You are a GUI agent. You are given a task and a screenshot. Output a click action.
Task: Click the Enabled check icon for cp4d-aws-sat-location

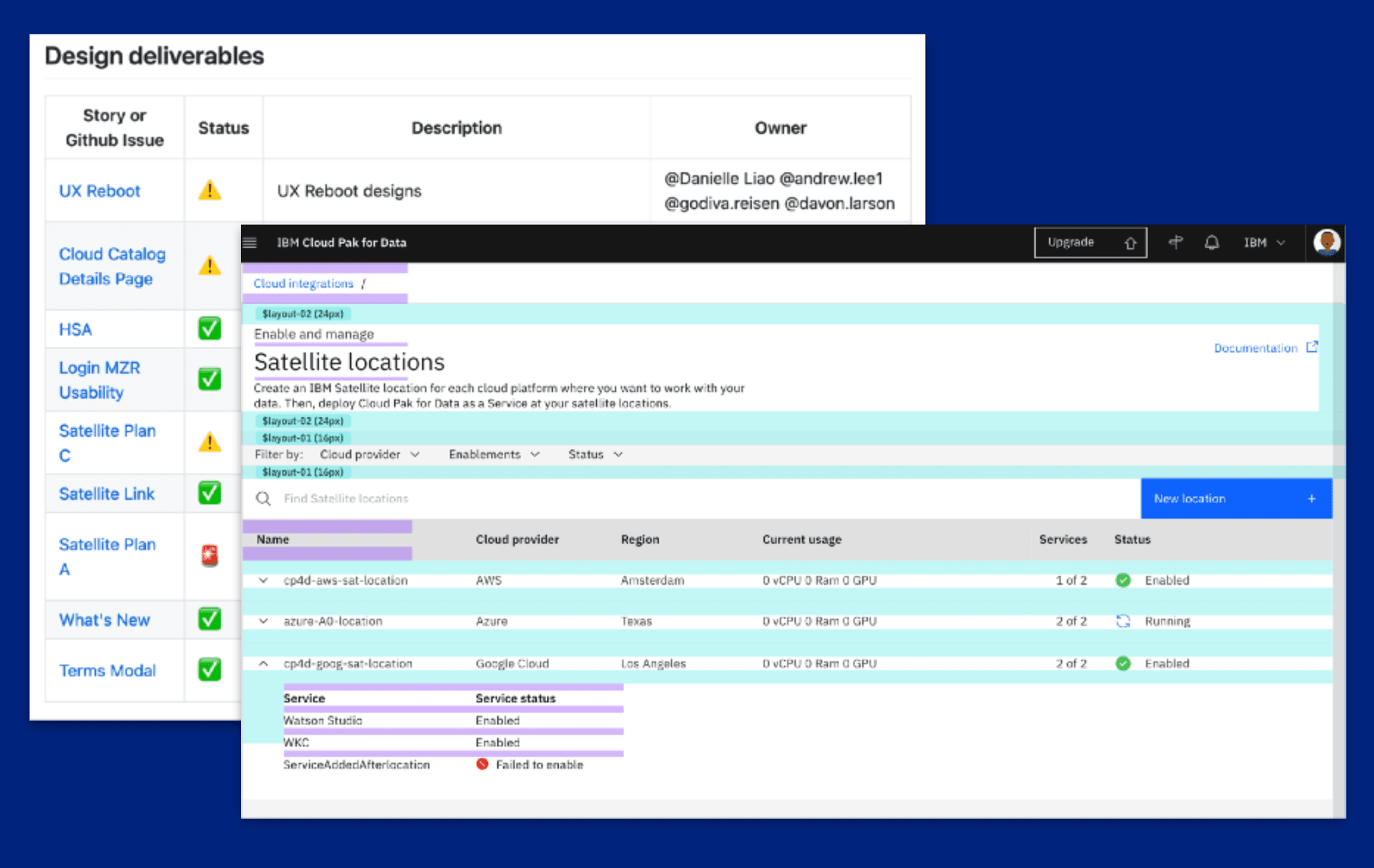tap(1124, 580)
